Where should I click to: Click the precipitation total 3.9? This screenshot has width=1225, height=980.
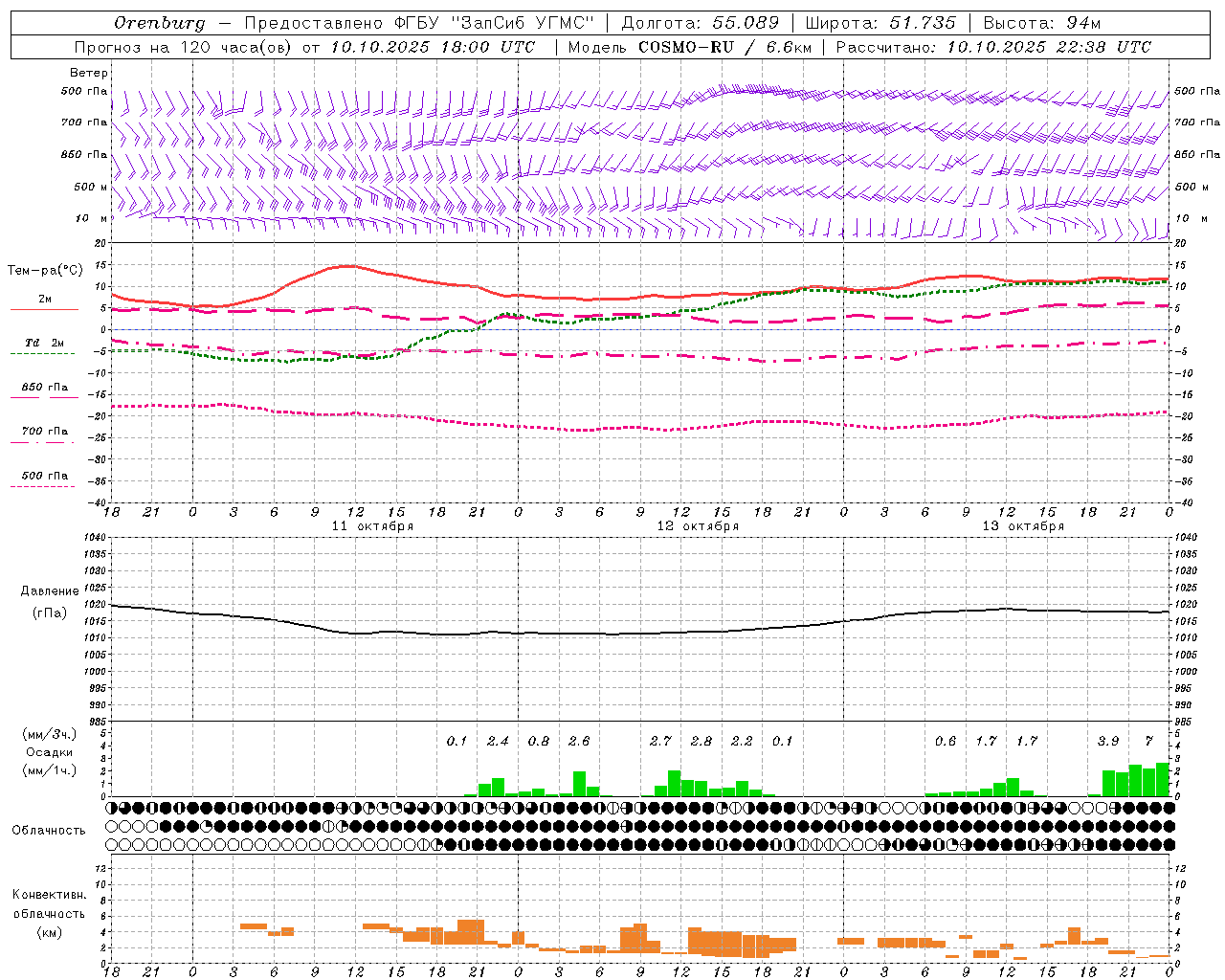point(1108,741)
